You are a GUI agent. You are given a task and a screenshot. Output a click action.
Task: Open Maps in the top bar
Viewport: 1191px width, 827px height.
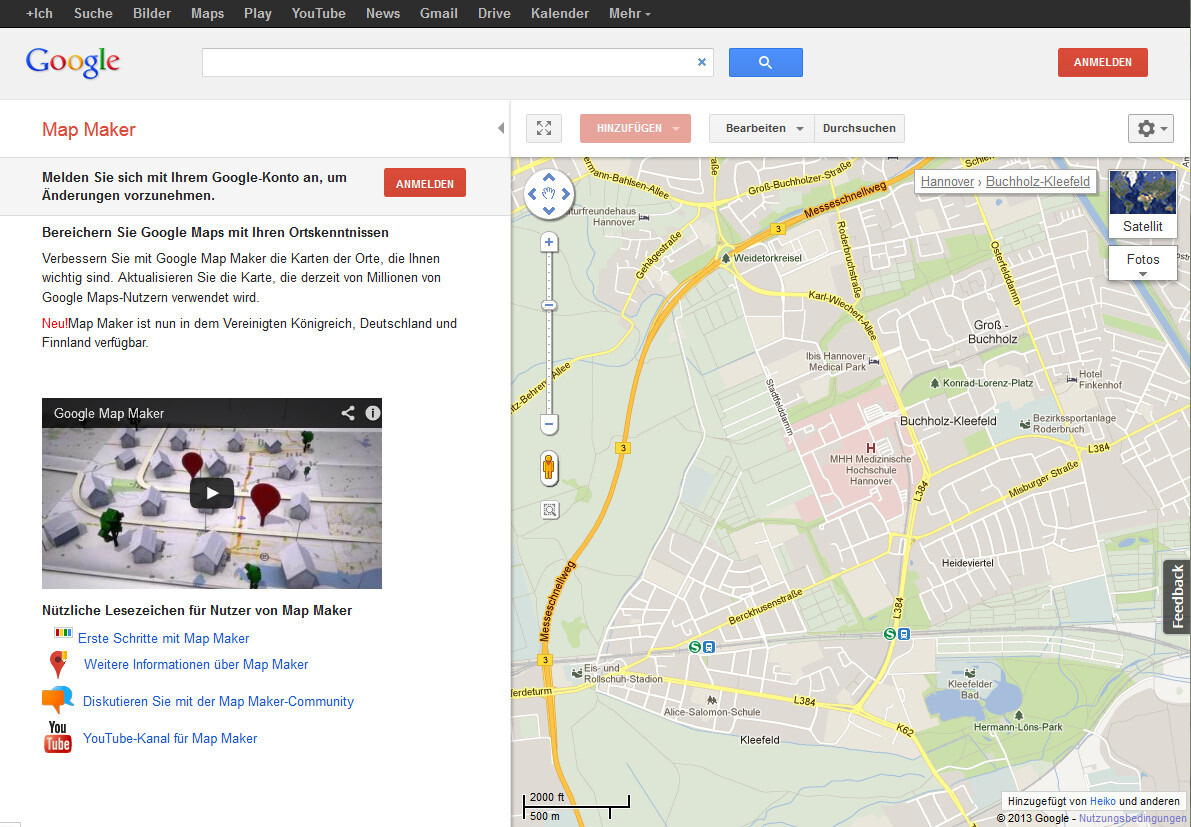[x=207, y=14]
